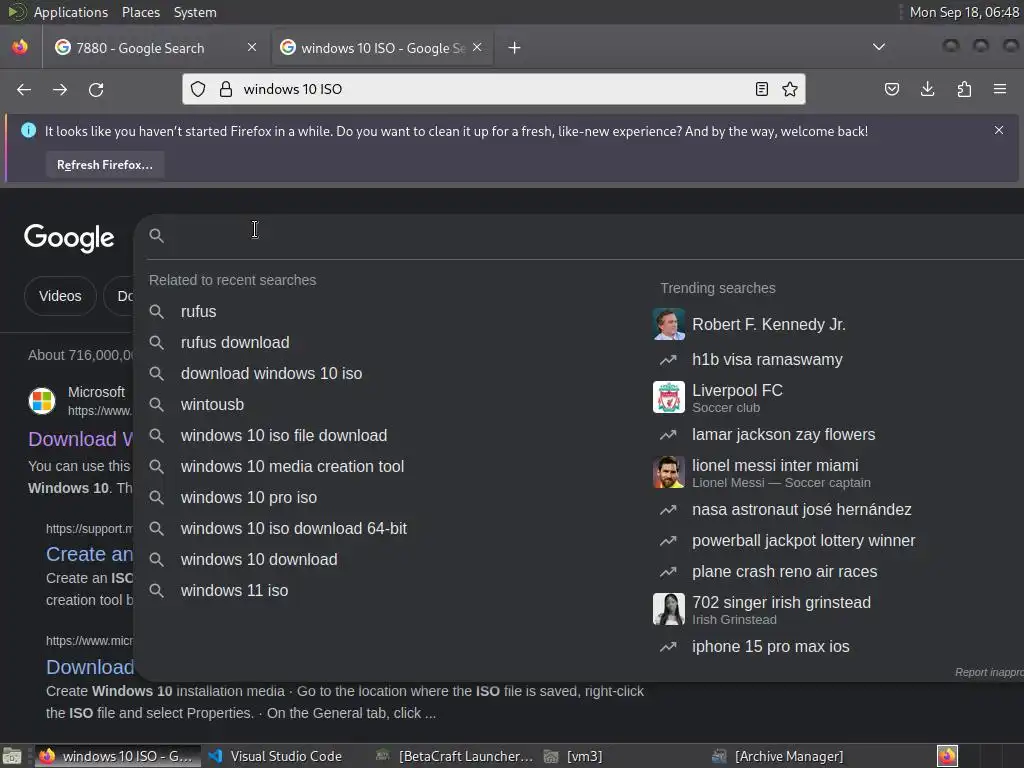This screenshot has width=1024, height=768.
Task: Select trending search nasa astronaut josé hernández
Action: coord(801,510)
